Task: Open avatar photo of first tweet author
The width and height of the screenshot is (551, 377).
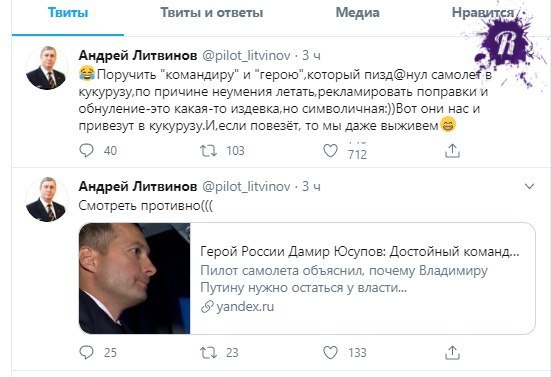Action: tap(46, 67)
